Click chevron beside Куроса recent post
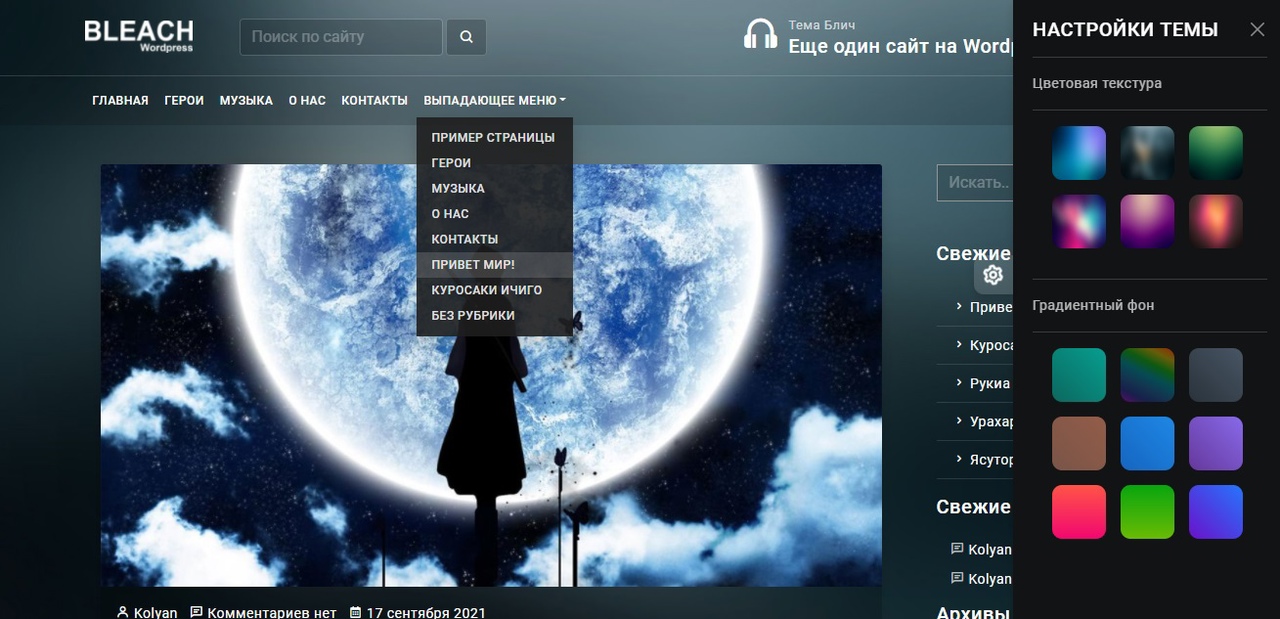The height and width of the screenshot is (619, 1280). coord(959,345)
